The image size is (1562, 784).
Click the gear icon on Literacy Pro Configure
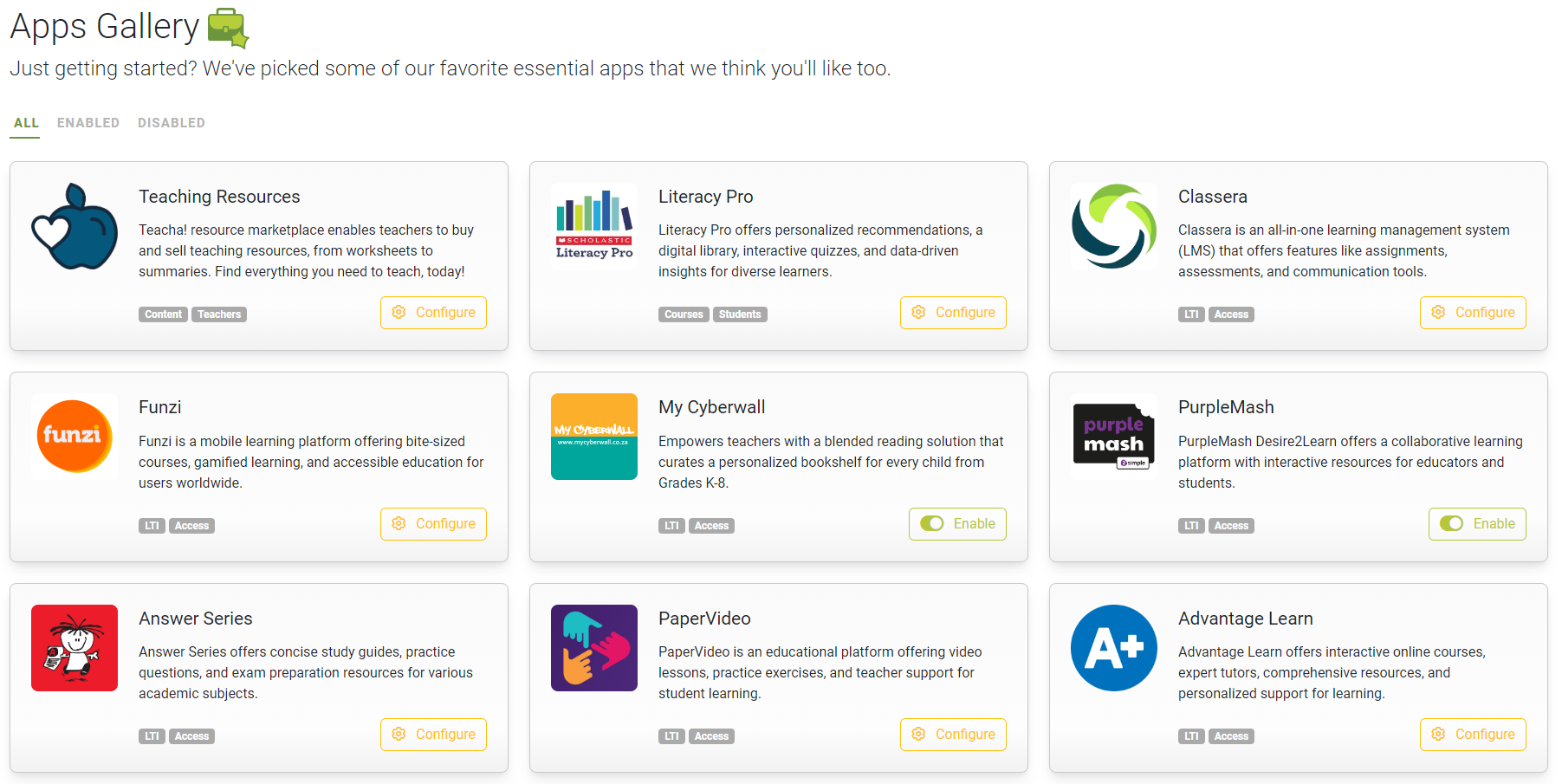coord(919,312)
